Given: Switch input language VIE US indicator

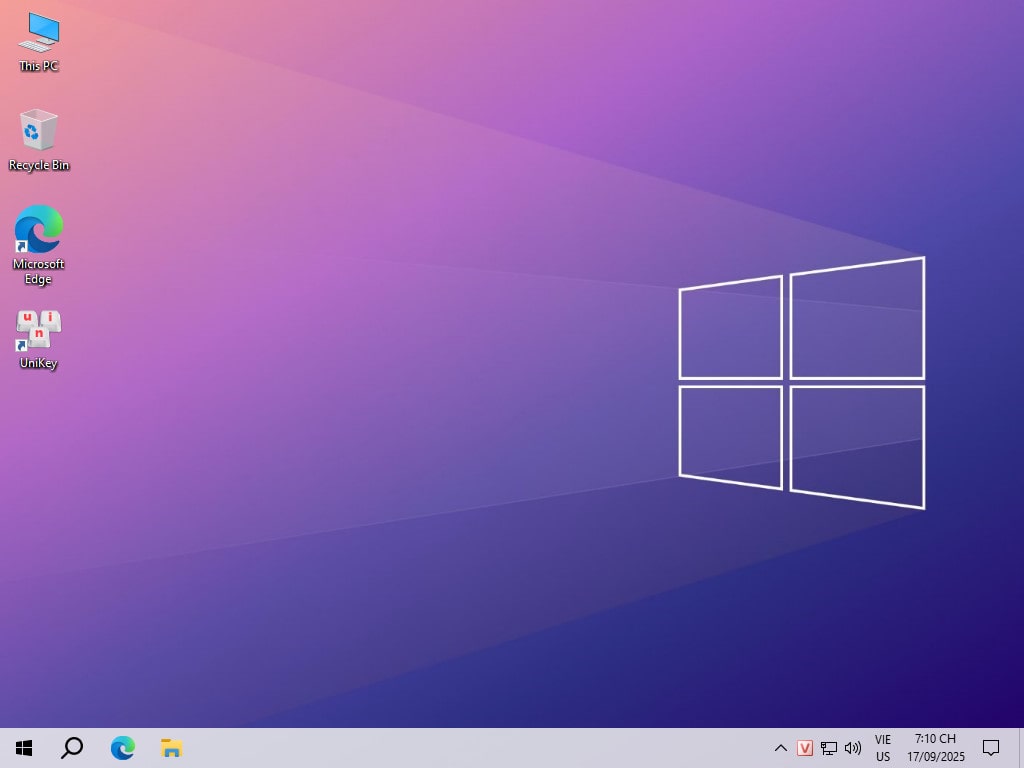Looking at the screenshot, I should pos(883,748).
